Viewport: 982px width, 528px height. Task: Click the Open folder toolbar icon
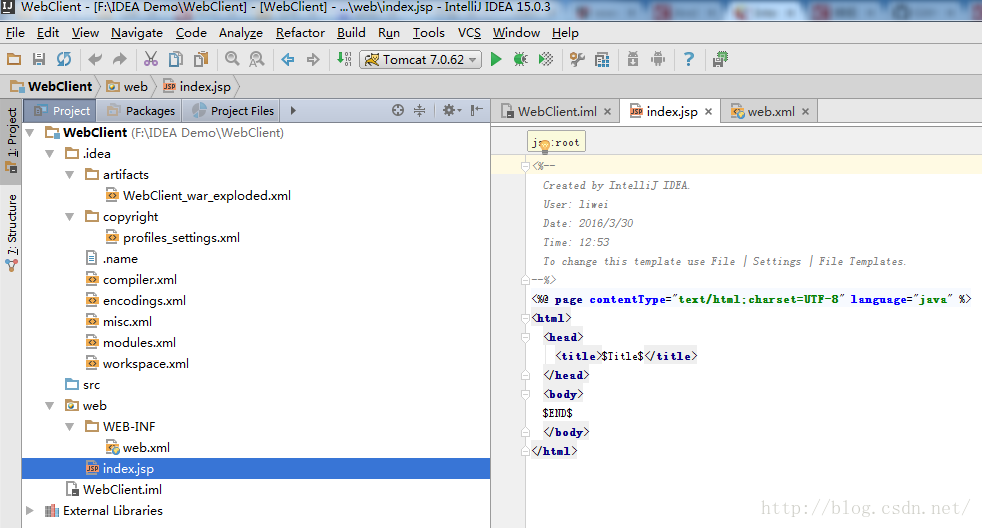14,60
